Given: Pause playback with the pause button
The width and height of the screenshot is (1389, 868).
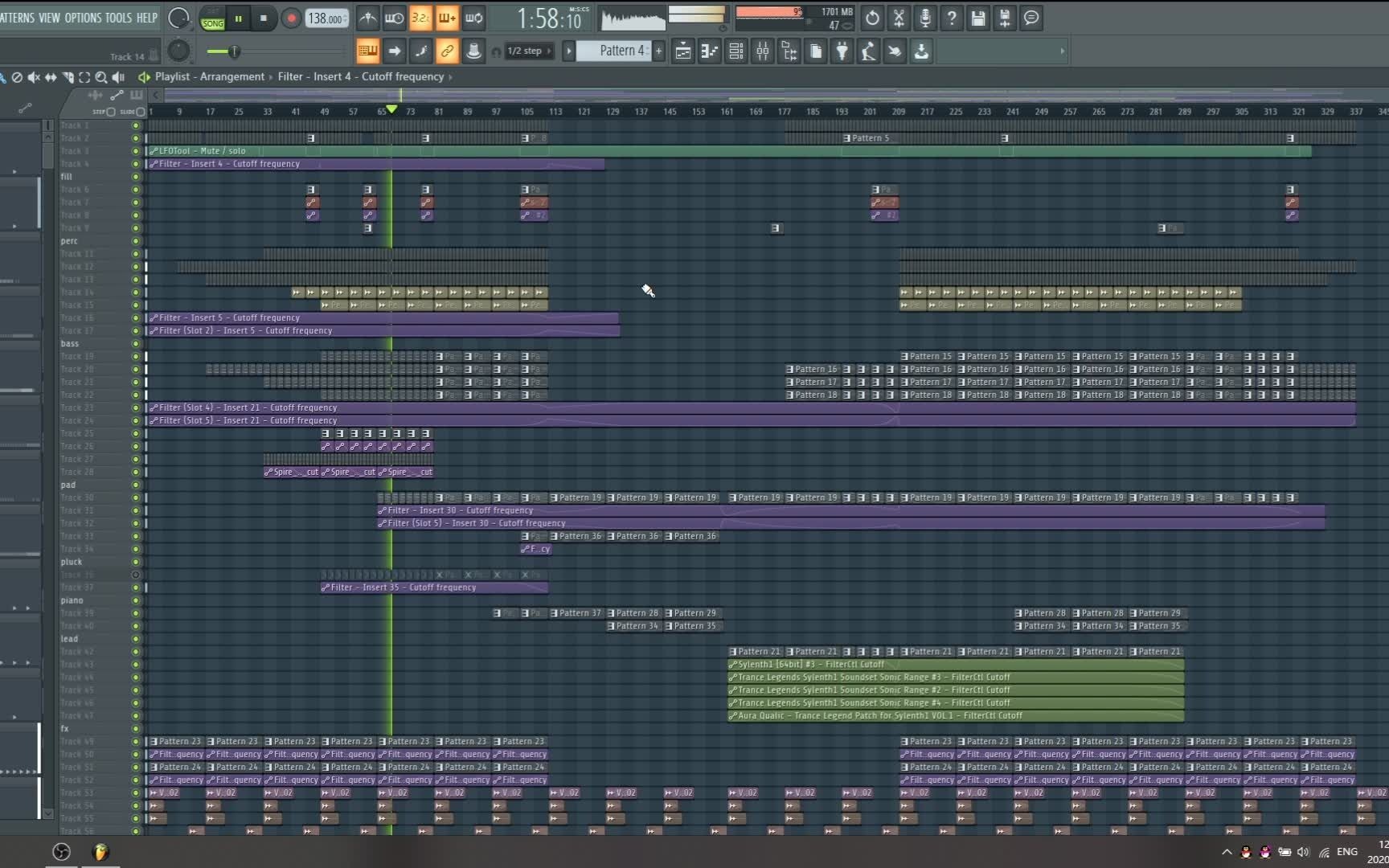Looking at the screenshot, I should coord(238,18).
